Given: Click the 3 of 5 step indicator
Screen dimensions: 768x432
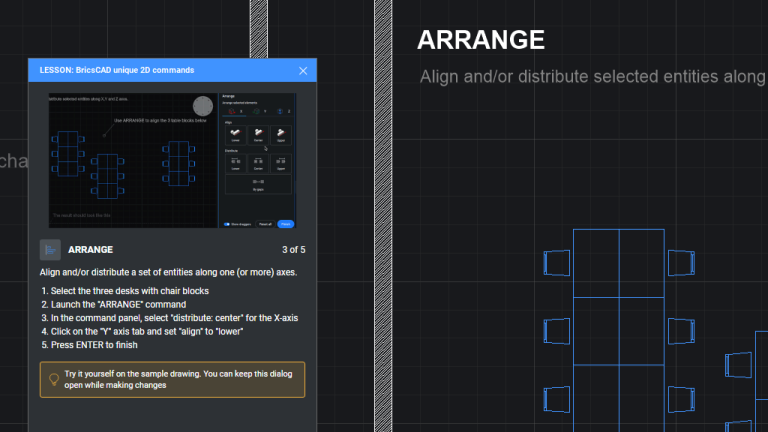Looking at the screenshot, I should (293, 250).
